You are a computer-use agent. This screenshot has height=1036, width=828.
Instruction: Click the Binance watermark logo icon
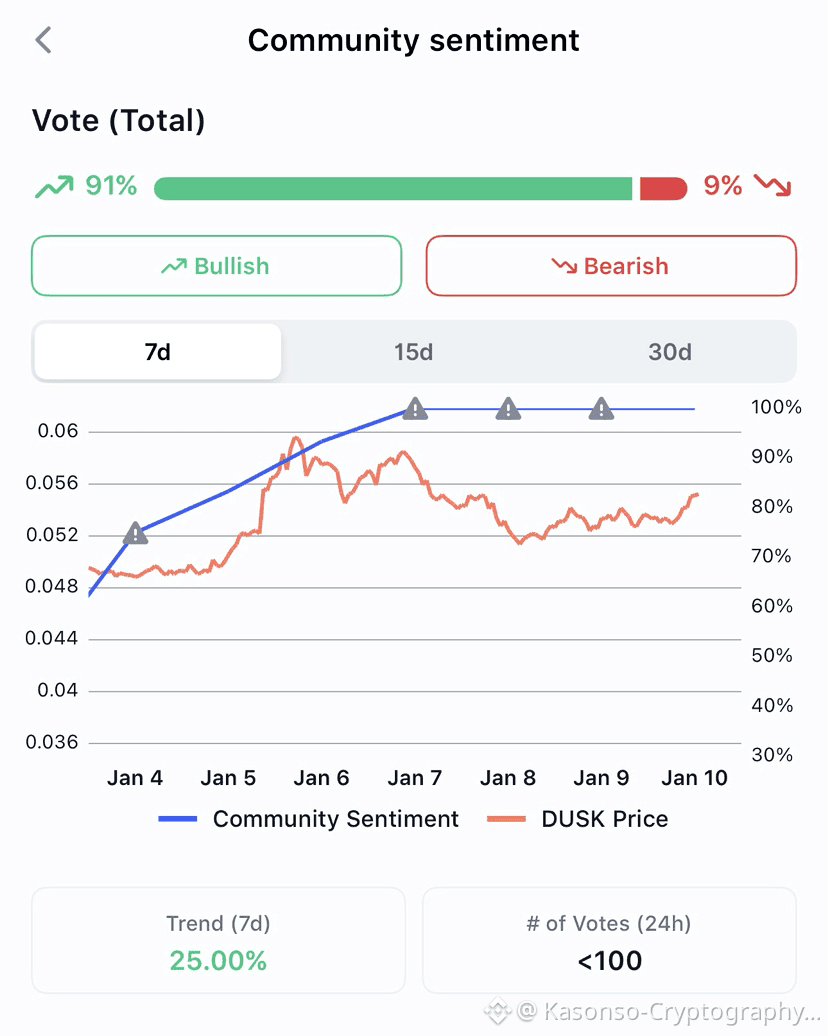[497, 1012]
